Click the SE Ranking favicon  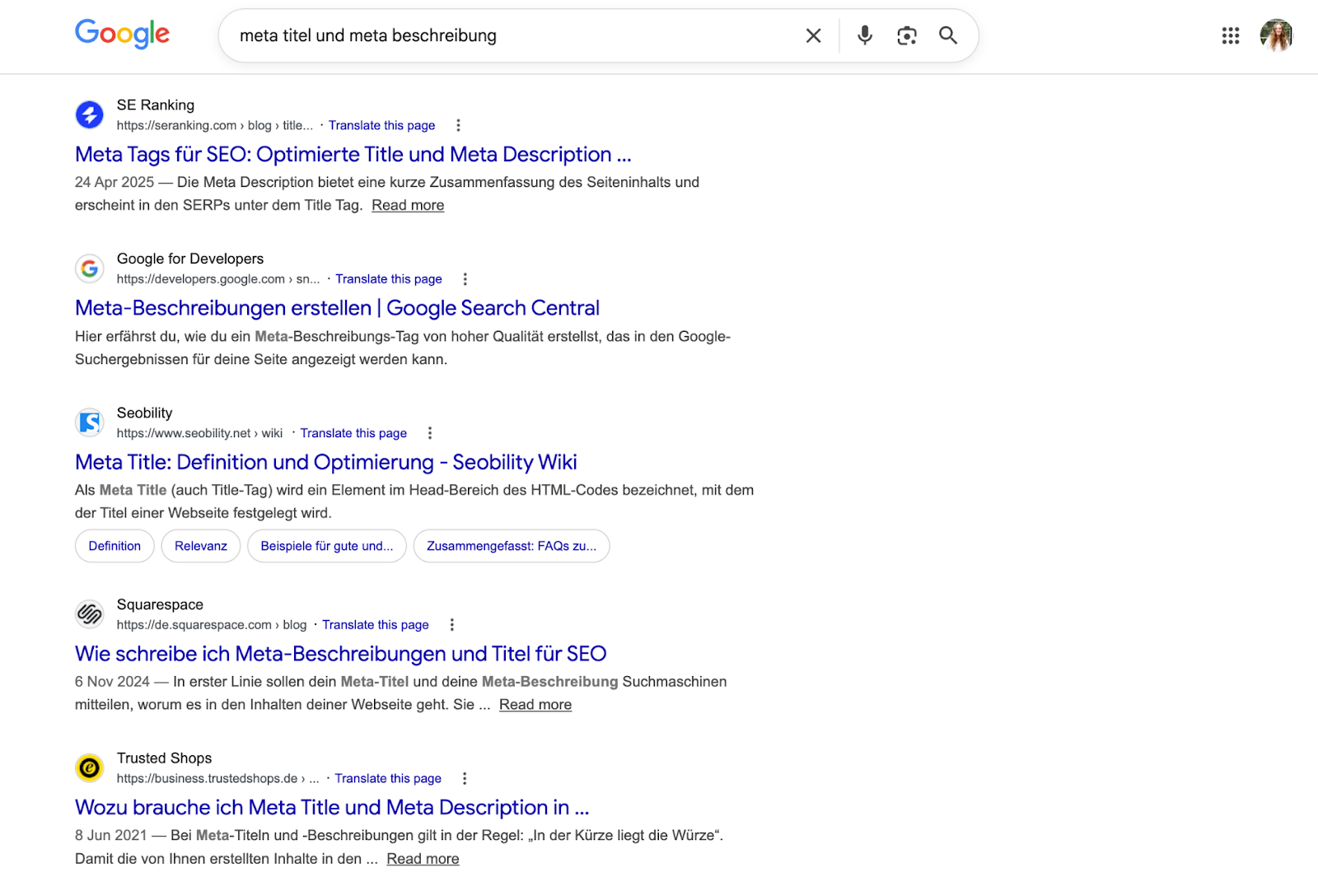pos(89,115)
